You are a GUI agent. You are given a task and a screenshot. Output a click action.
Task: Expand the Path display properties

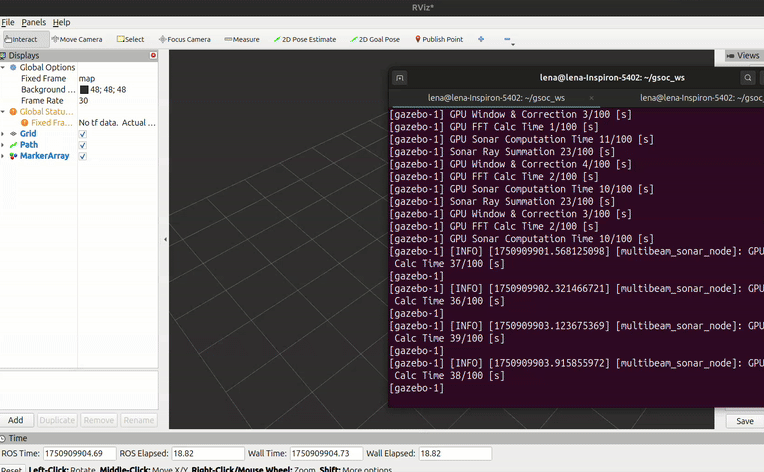click(3, 145)
